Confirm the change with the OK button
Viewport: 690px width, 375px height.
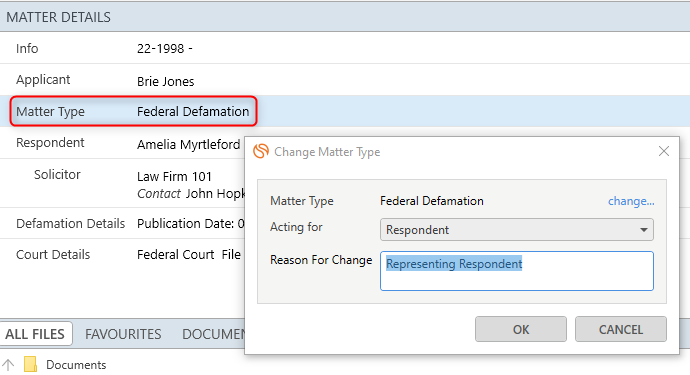click(521, 329)
